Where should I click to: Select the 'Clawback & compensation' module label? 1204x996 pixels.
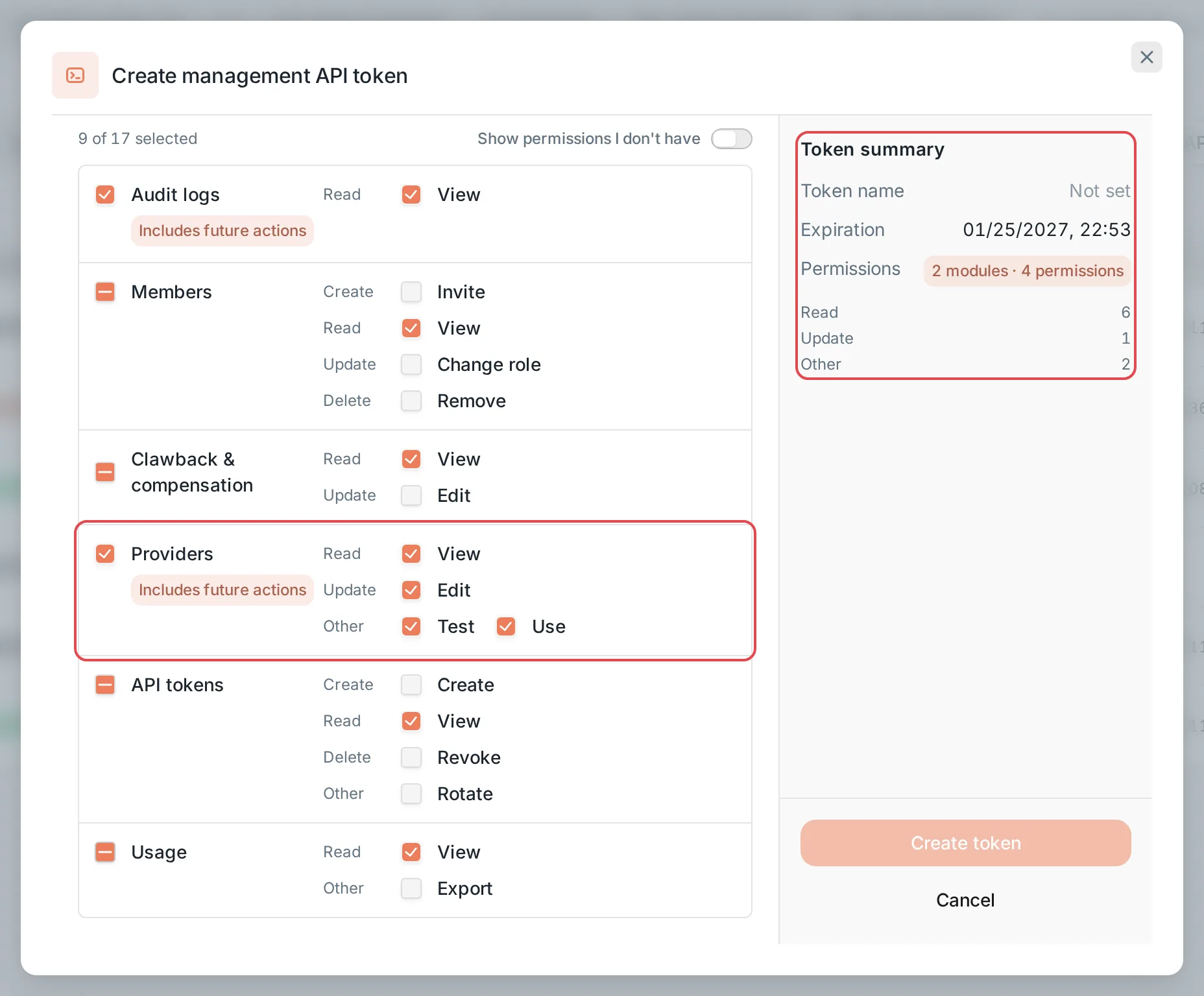click(192, 472)
